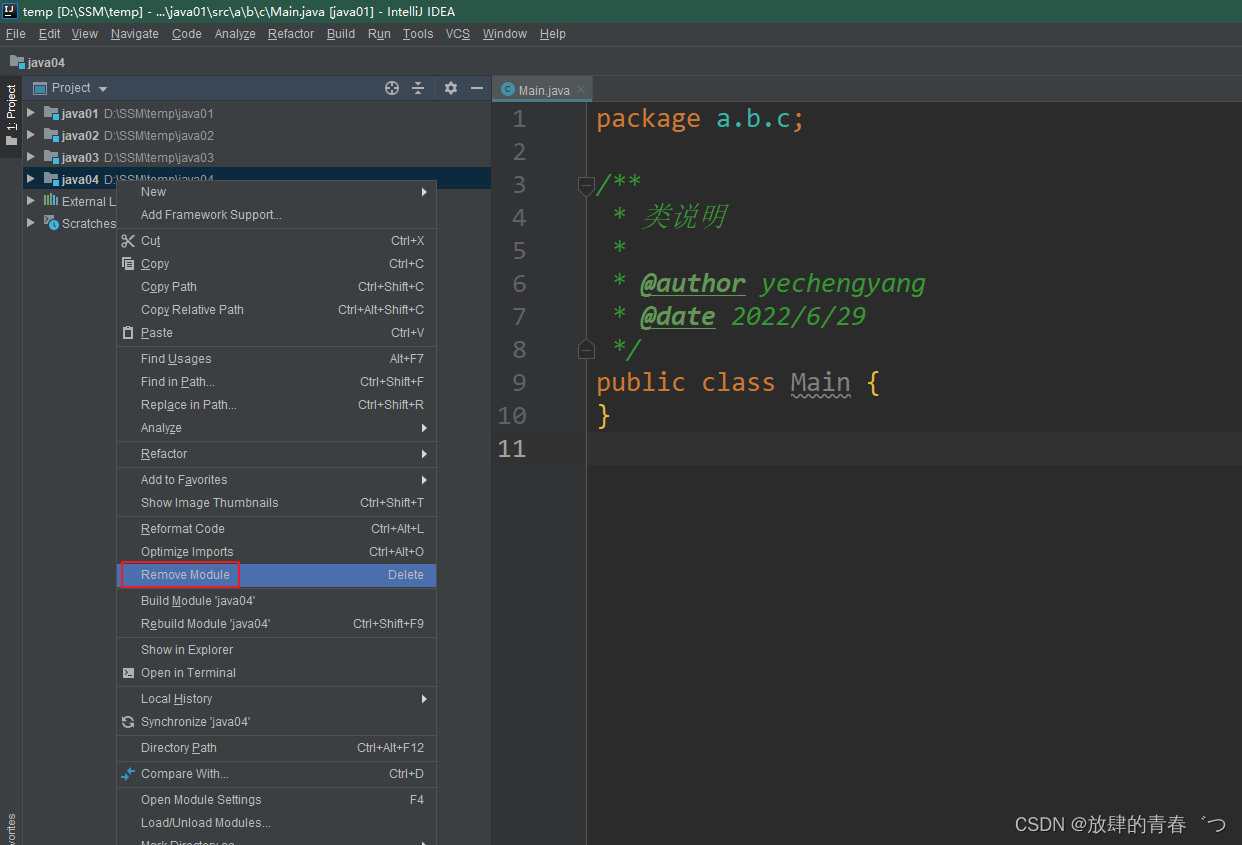The height and width of the screenshot is (845, 1242).
Task: Open the Build menu
Action: click(341, 34)
